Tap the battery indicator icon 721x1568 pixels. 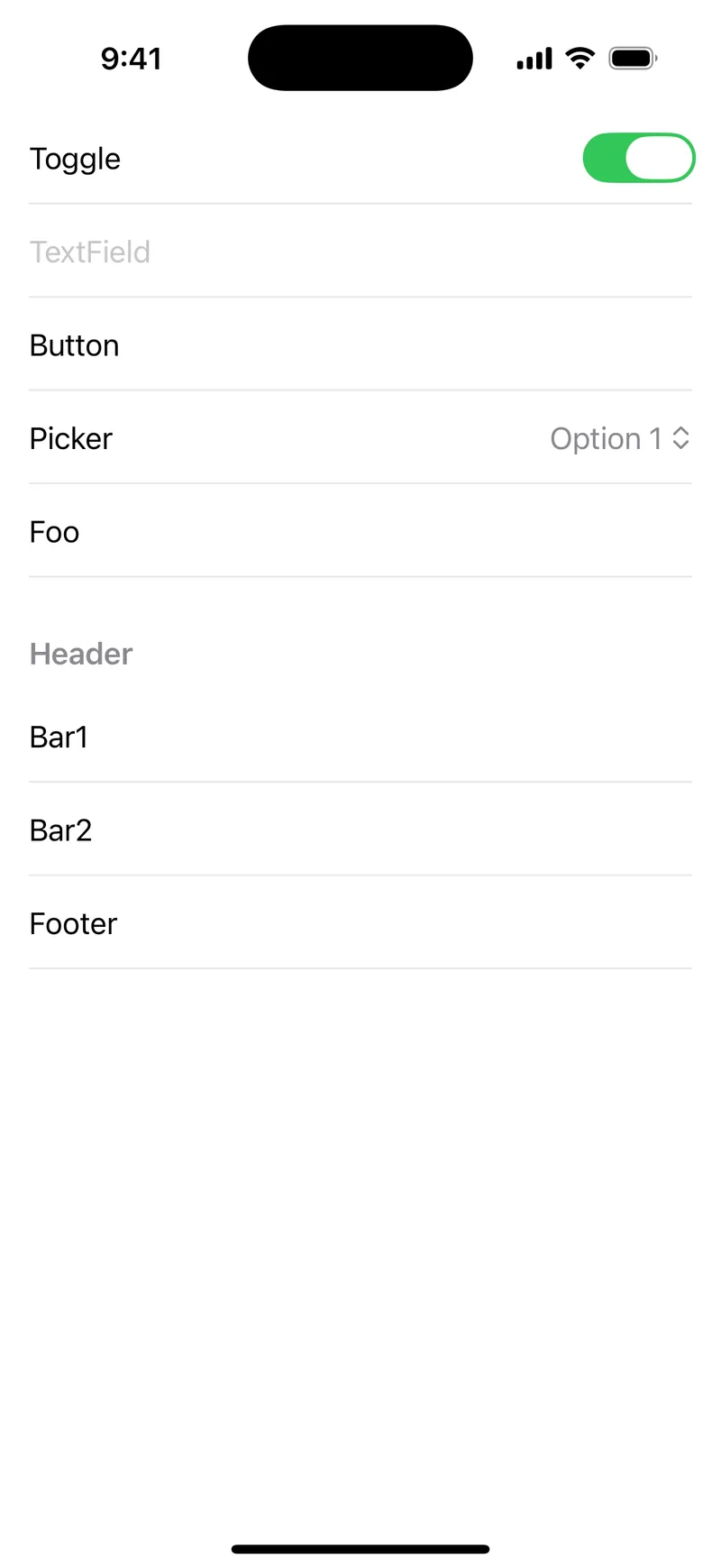click(x=633, y=58)
